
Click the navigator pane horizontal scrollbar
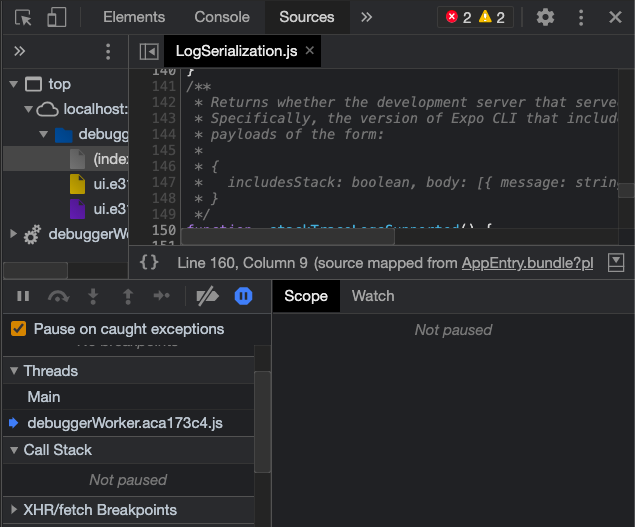click(35, 271)
